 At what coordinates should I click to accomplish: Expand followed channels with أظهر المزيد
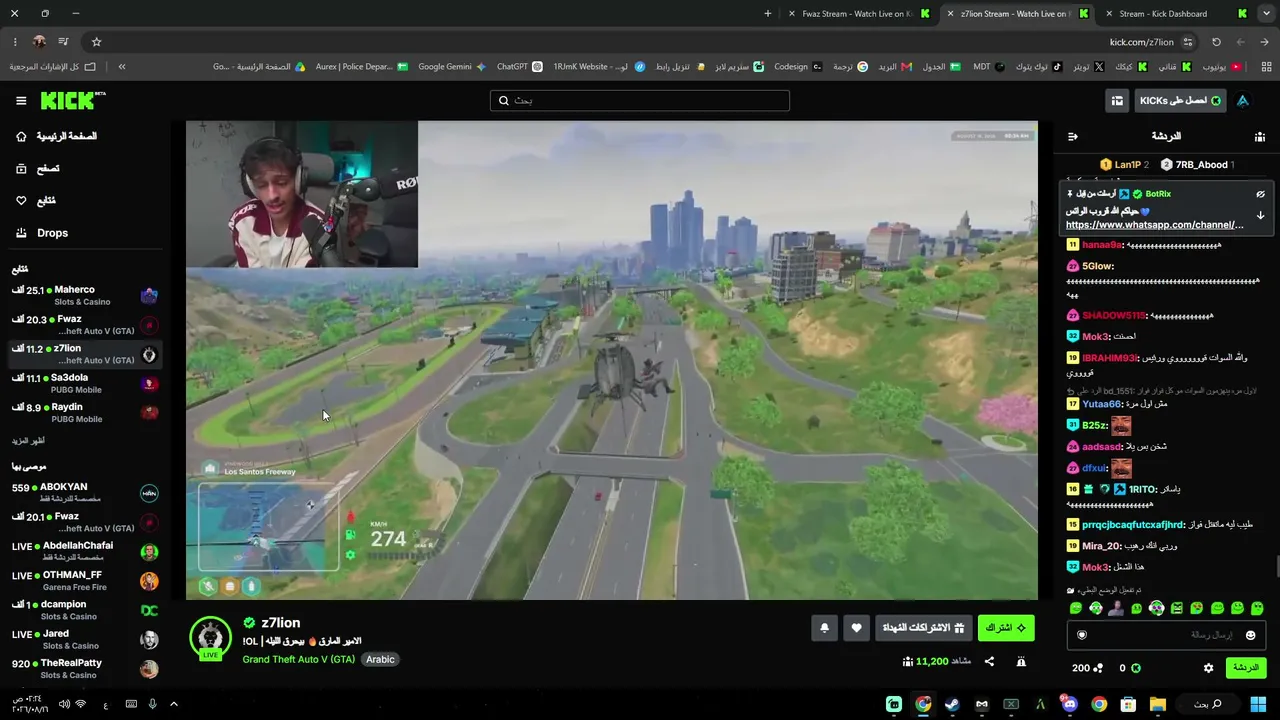pyautogui.click(x=28, y=441)
